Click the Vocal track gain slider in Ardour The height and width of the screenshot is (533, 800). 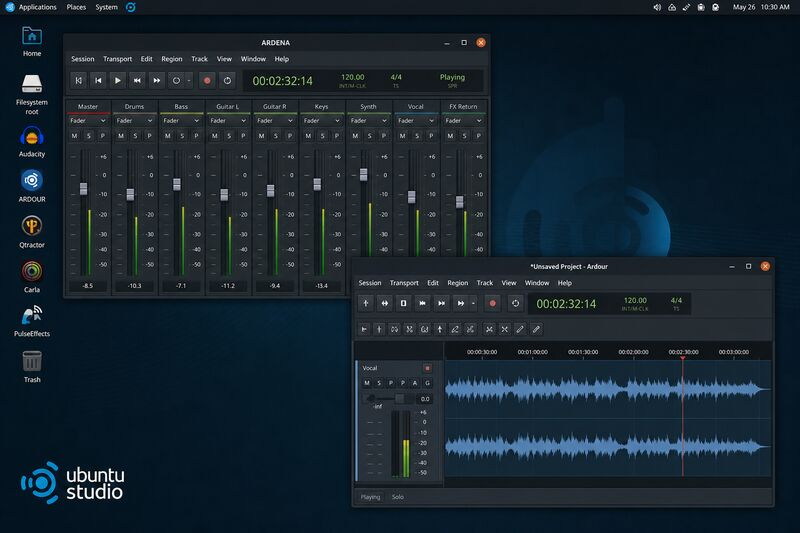click(x=398, y=399)
